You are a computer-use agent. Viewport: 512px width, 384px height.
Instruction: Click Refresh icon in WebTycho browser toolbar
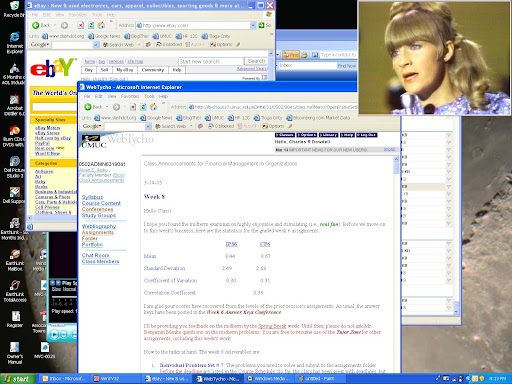[143, 107]
